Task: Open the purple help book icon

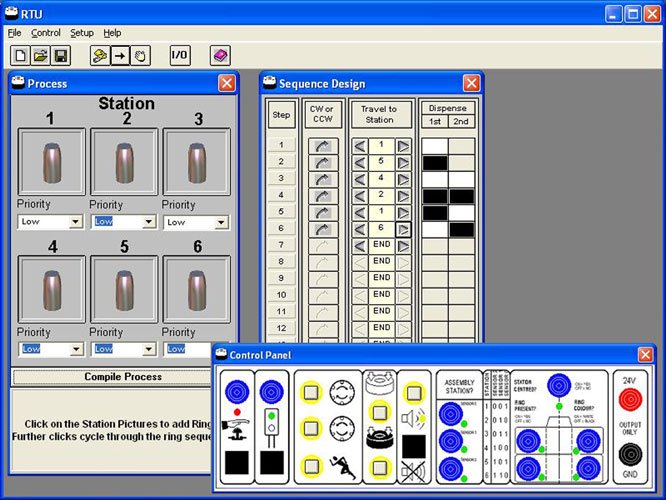Action: pos(220,55)
